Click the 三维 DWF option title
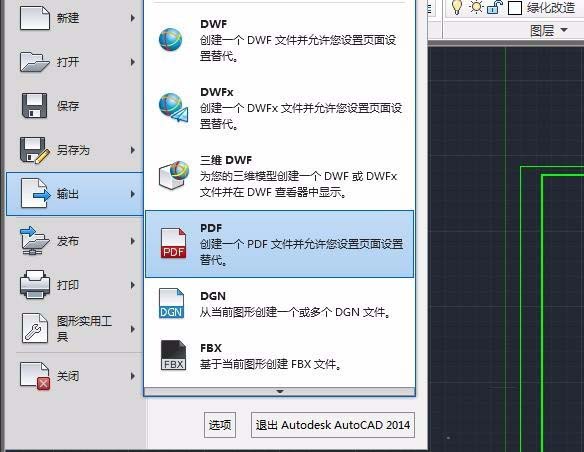This screenshot has width=584, height=452. coord(226,160)
